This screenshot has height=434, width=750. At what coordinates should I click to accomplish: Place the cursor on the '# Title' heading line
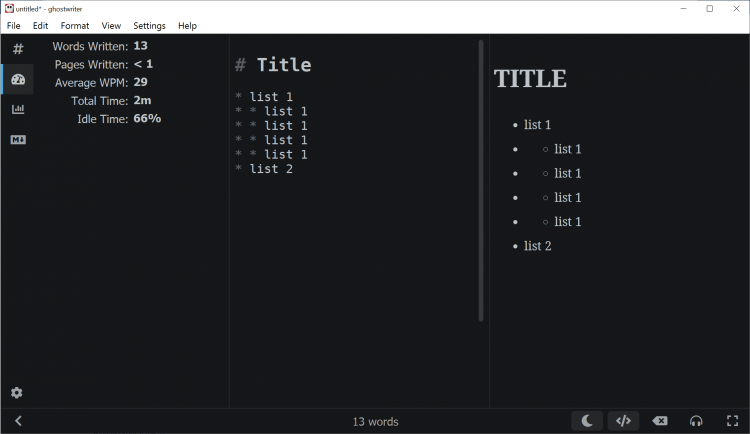click(283, 65)
